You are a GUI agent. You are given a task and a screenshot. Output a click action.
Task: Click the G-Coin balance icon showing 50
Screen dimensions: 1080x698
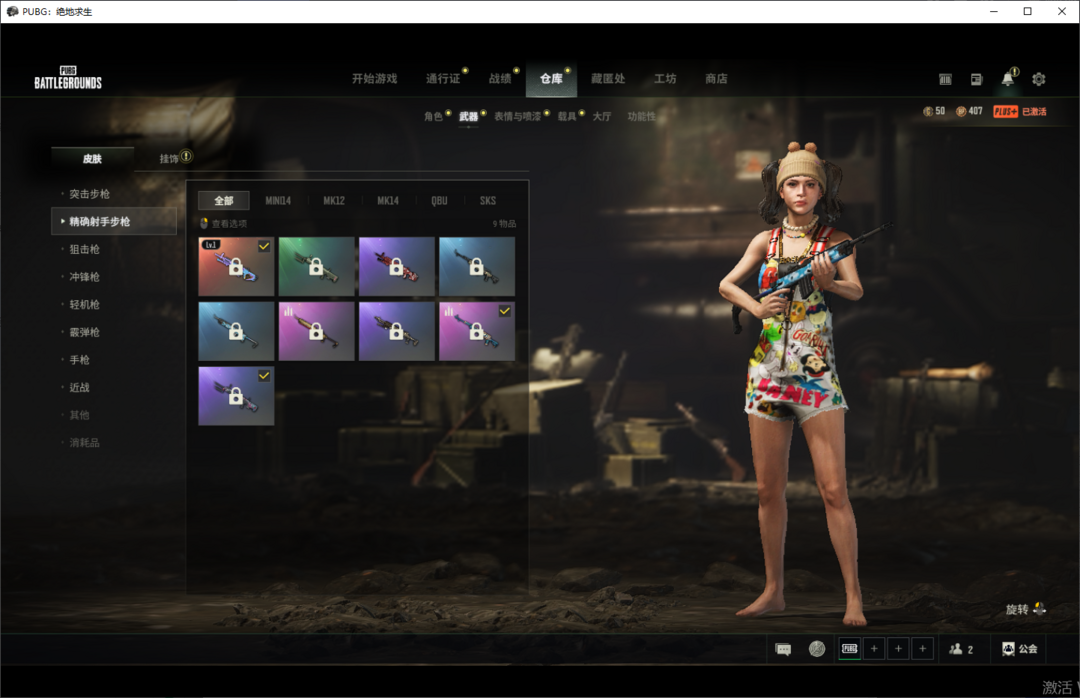pos(928,112)
